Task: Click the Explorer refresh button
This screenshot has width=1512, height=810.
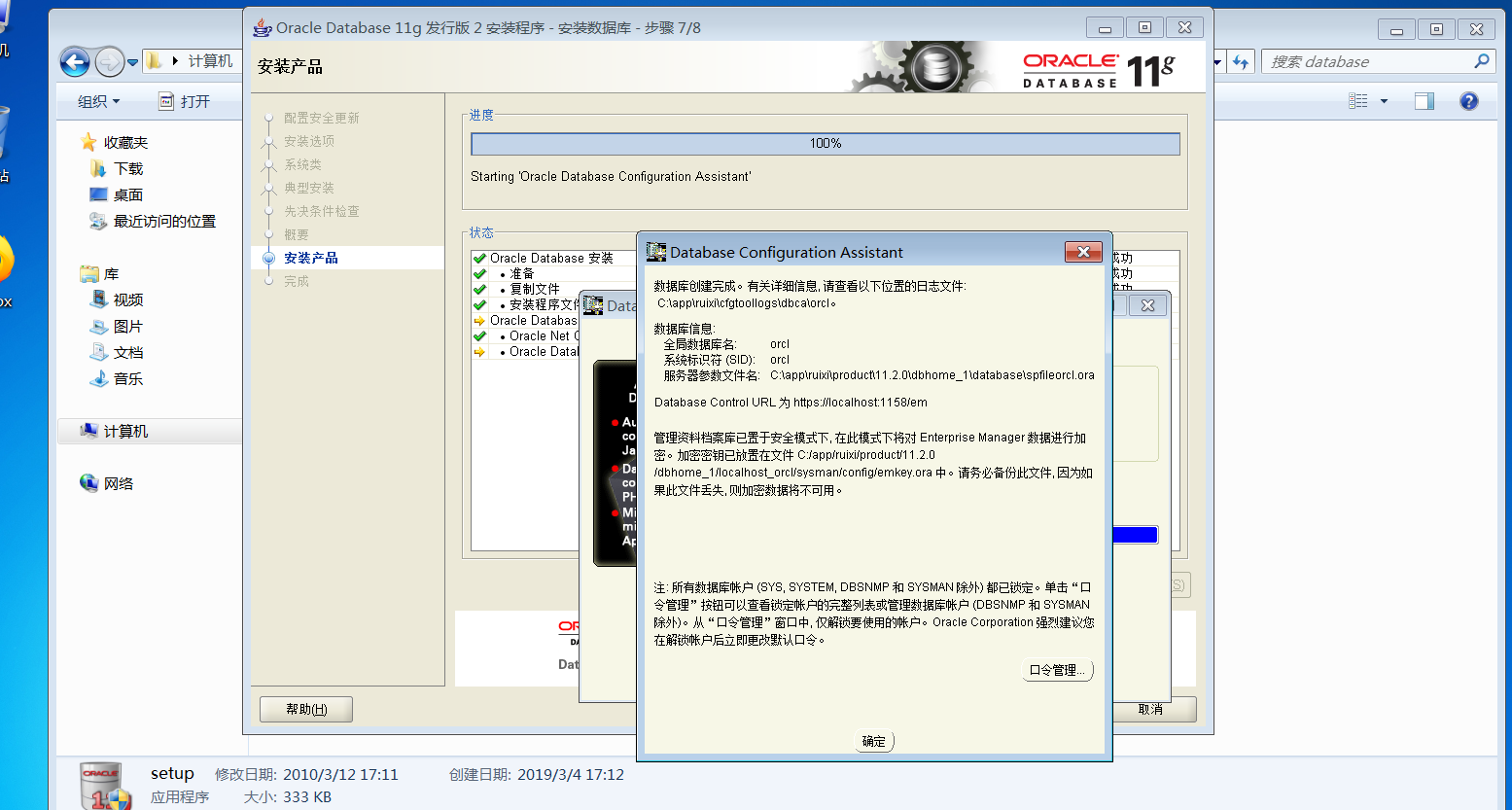Action: (1241, 61)
